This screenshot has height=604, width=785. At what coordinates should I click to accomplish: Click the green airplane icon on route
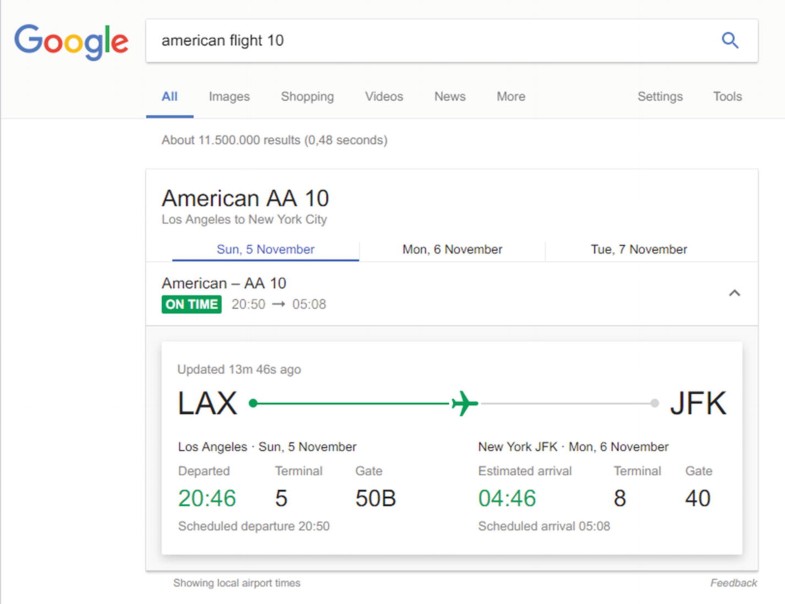point(465,403)
